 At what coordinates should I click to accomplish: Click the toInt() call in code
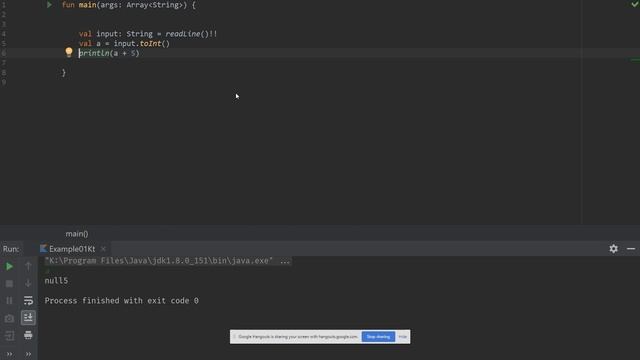point(154,44)
